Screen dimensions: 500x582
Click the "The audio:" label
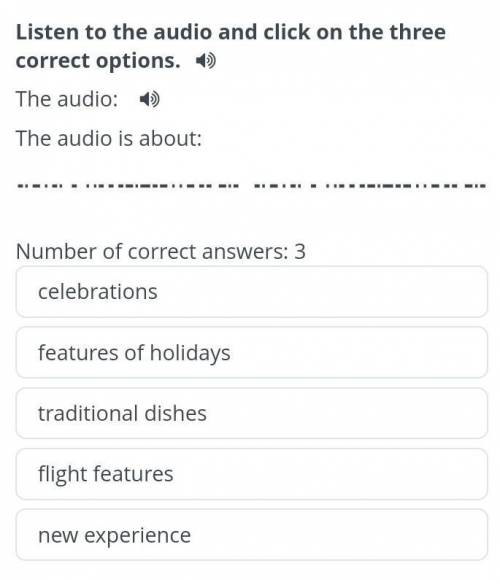(x=67, y=99)
